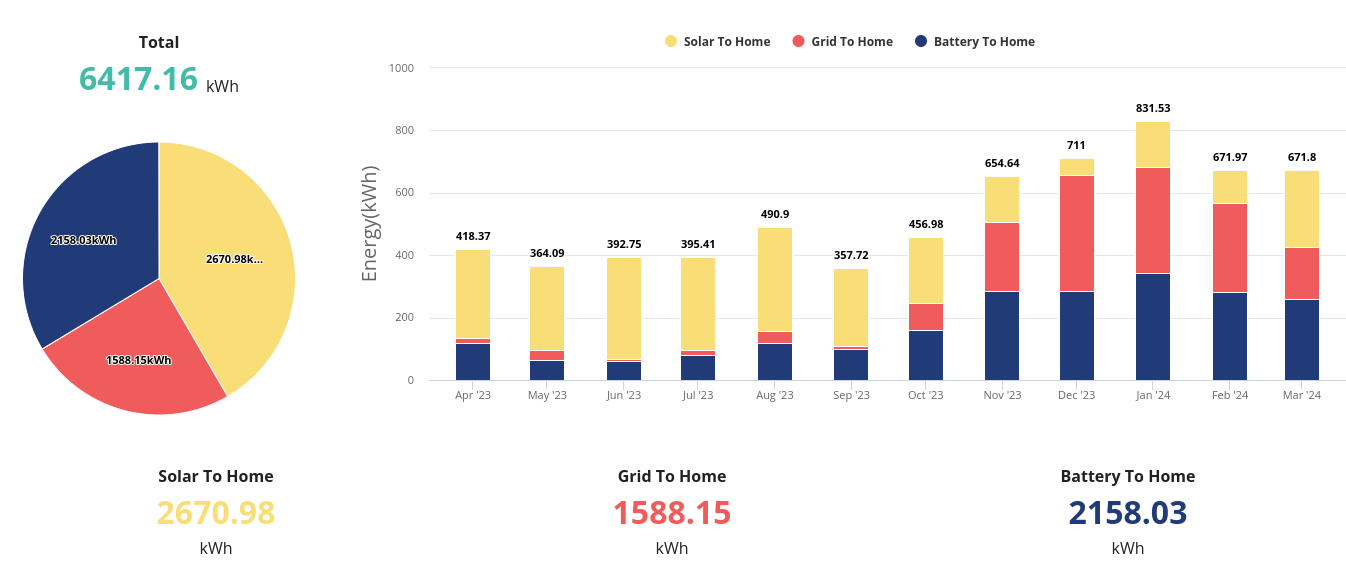1346x569 pixels.
Task: Click the Mar '24 yellow solar bar segment
Action: [1302, 209]
